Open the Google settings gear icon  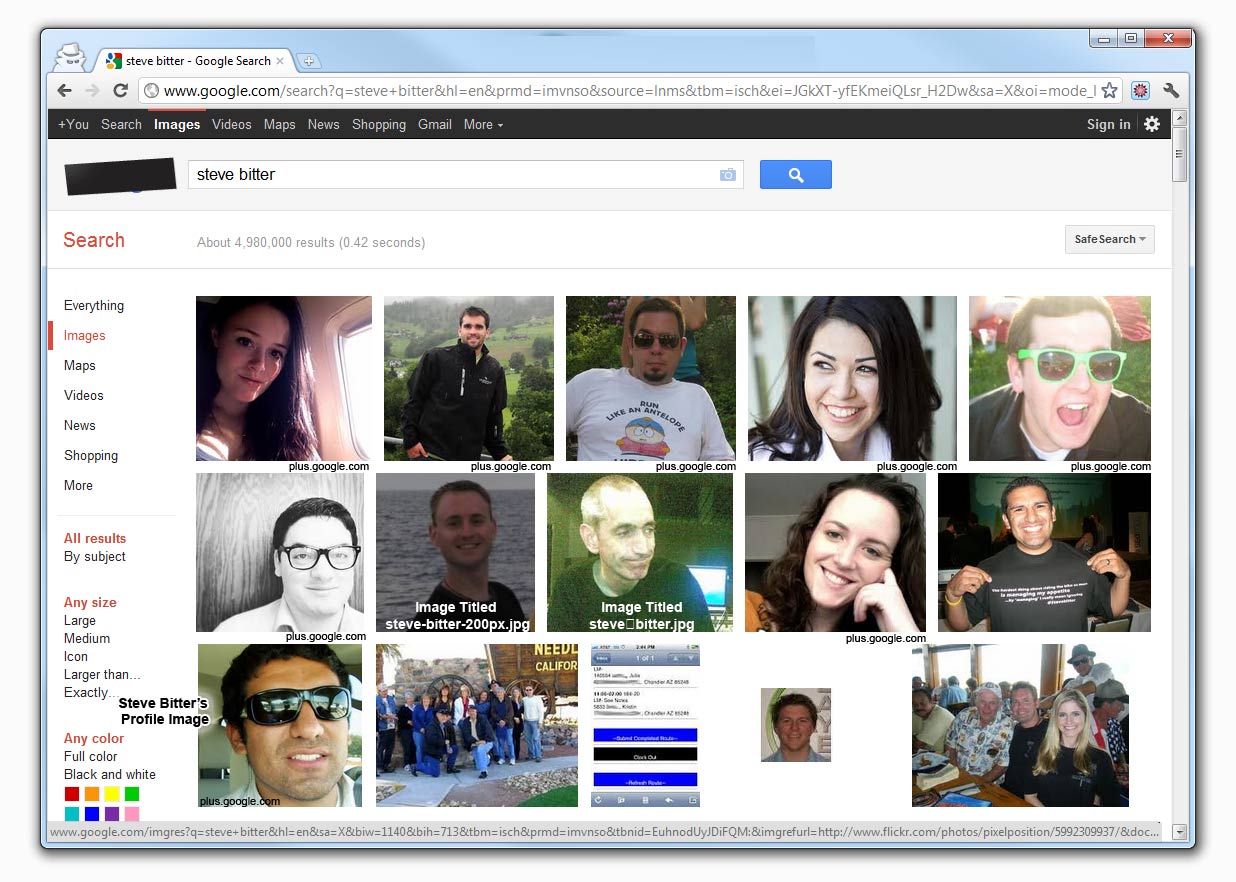point(1152,124)
